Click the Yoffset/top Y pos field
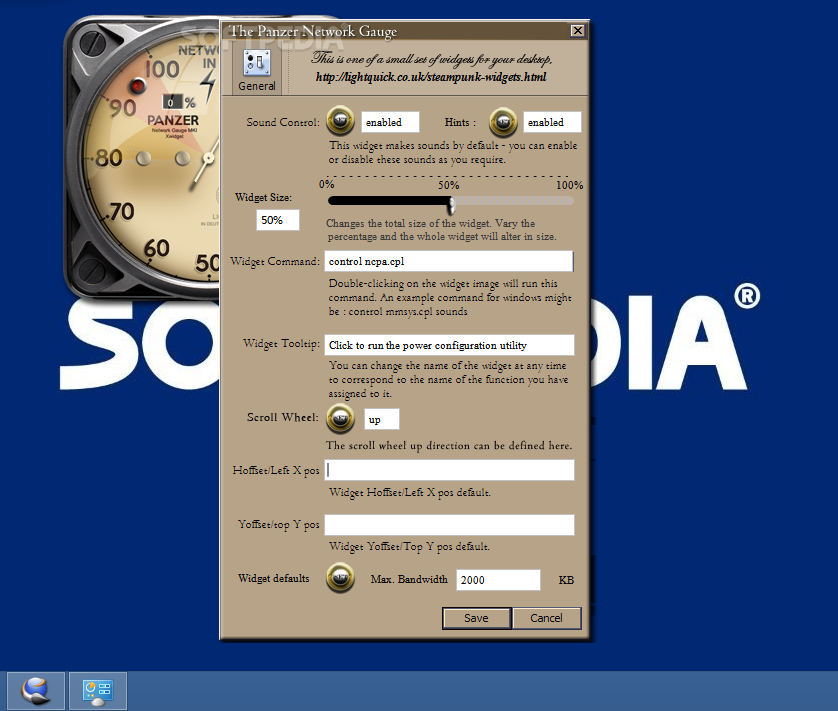 coord(449,525)
